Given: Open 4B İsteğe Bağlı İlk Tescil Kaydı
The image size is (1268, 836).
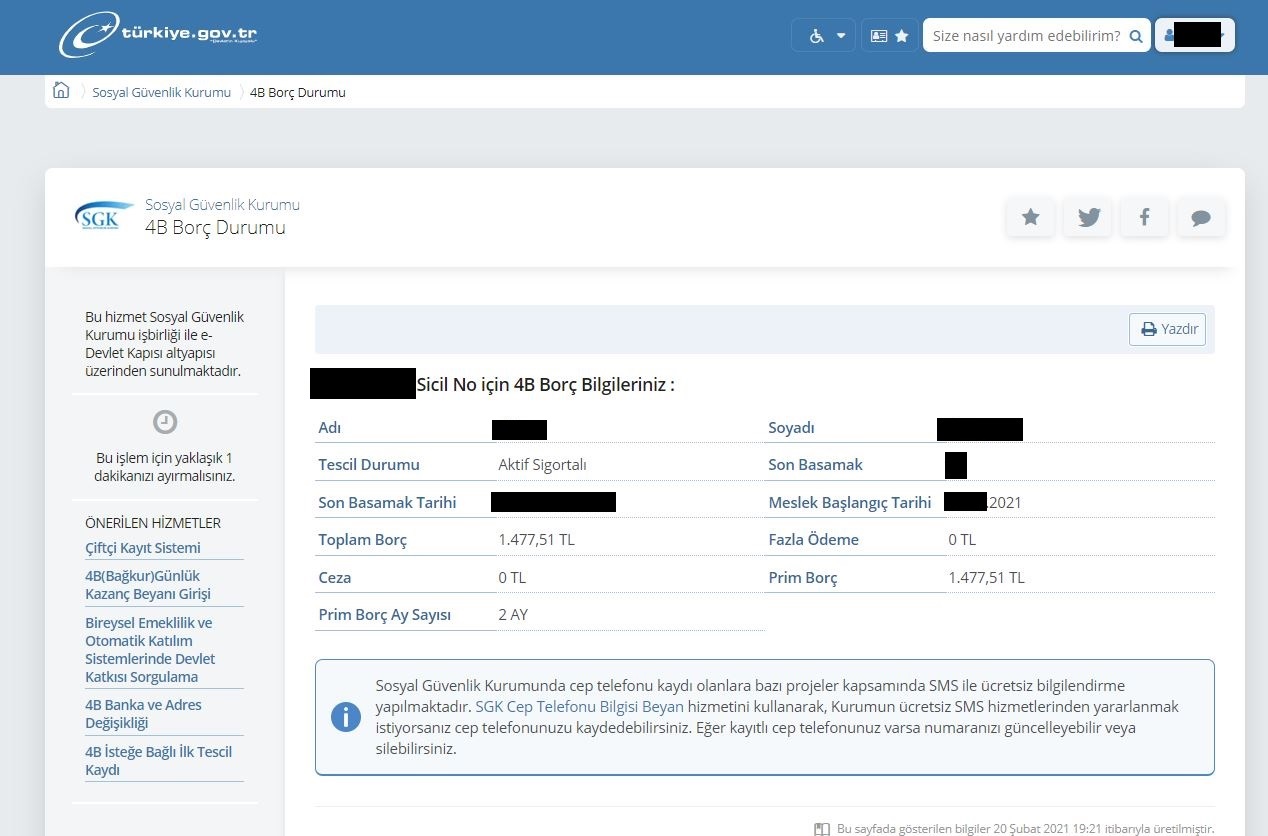Looking at the screenshot, I should tap(158, 761).
